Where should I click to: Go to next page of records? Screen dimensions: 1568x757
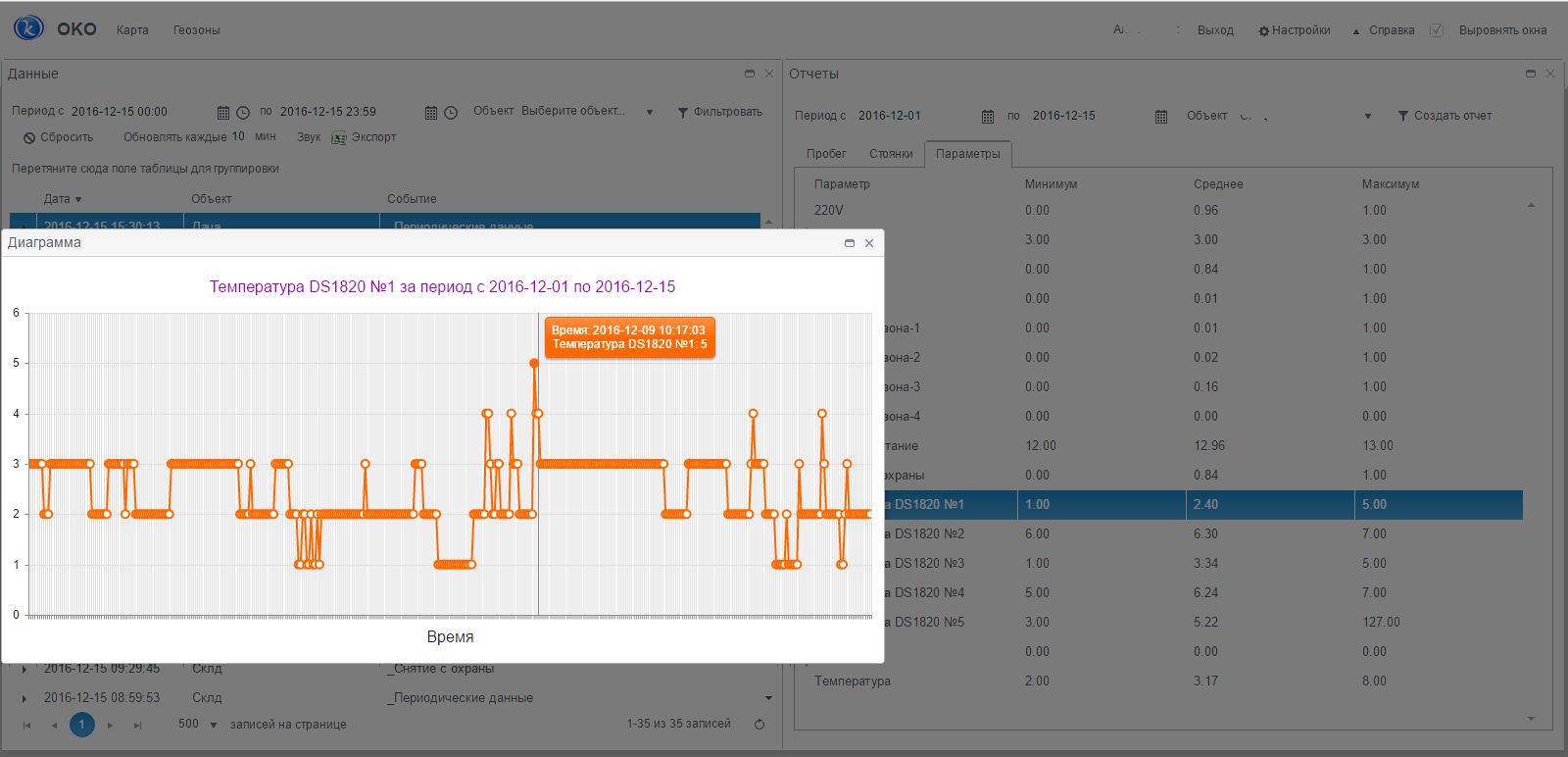(x=110, y=726)
